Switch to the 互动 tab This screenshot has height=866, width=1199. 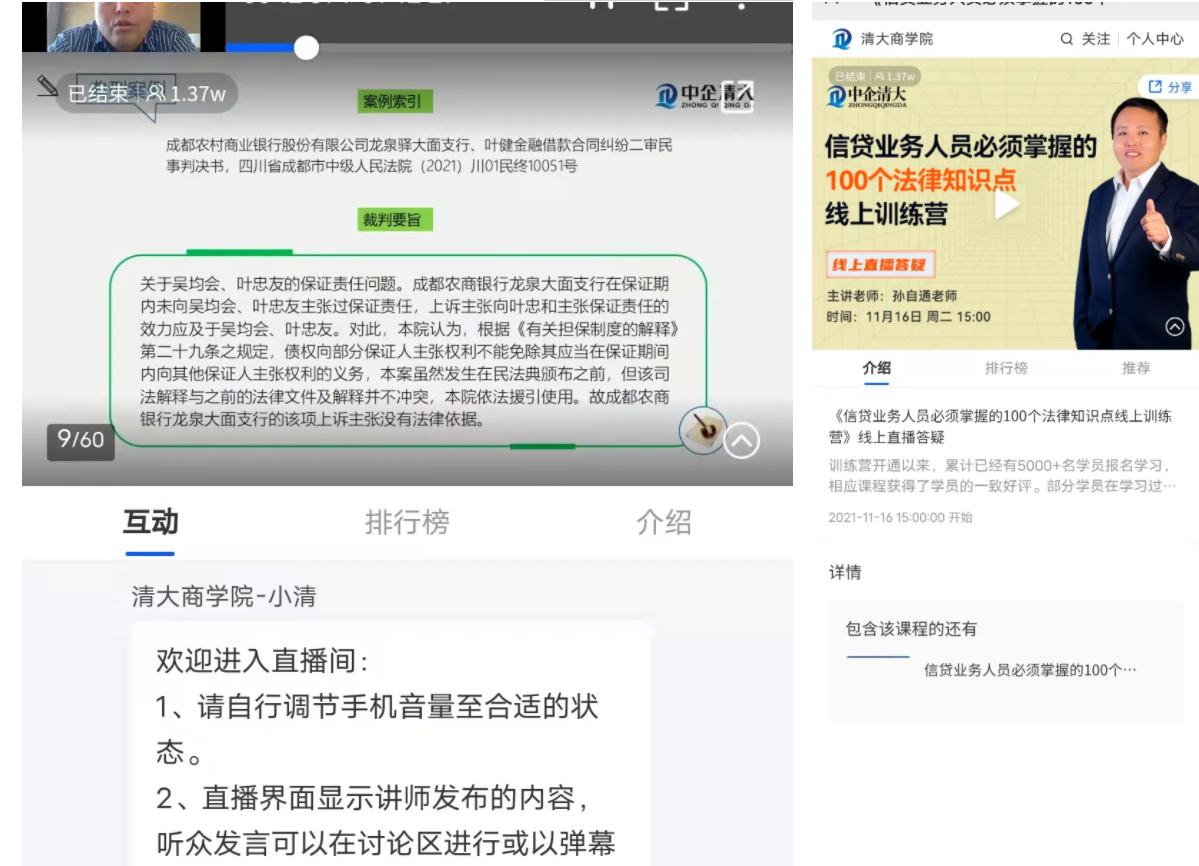148,521
